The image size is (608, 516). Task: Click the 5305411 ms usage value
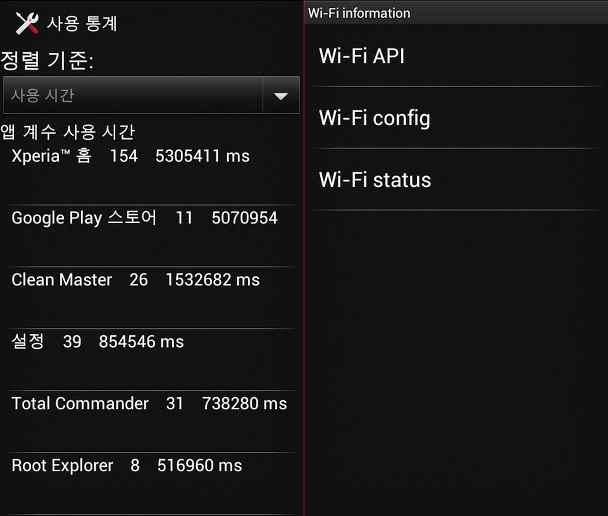click(202, 156)
